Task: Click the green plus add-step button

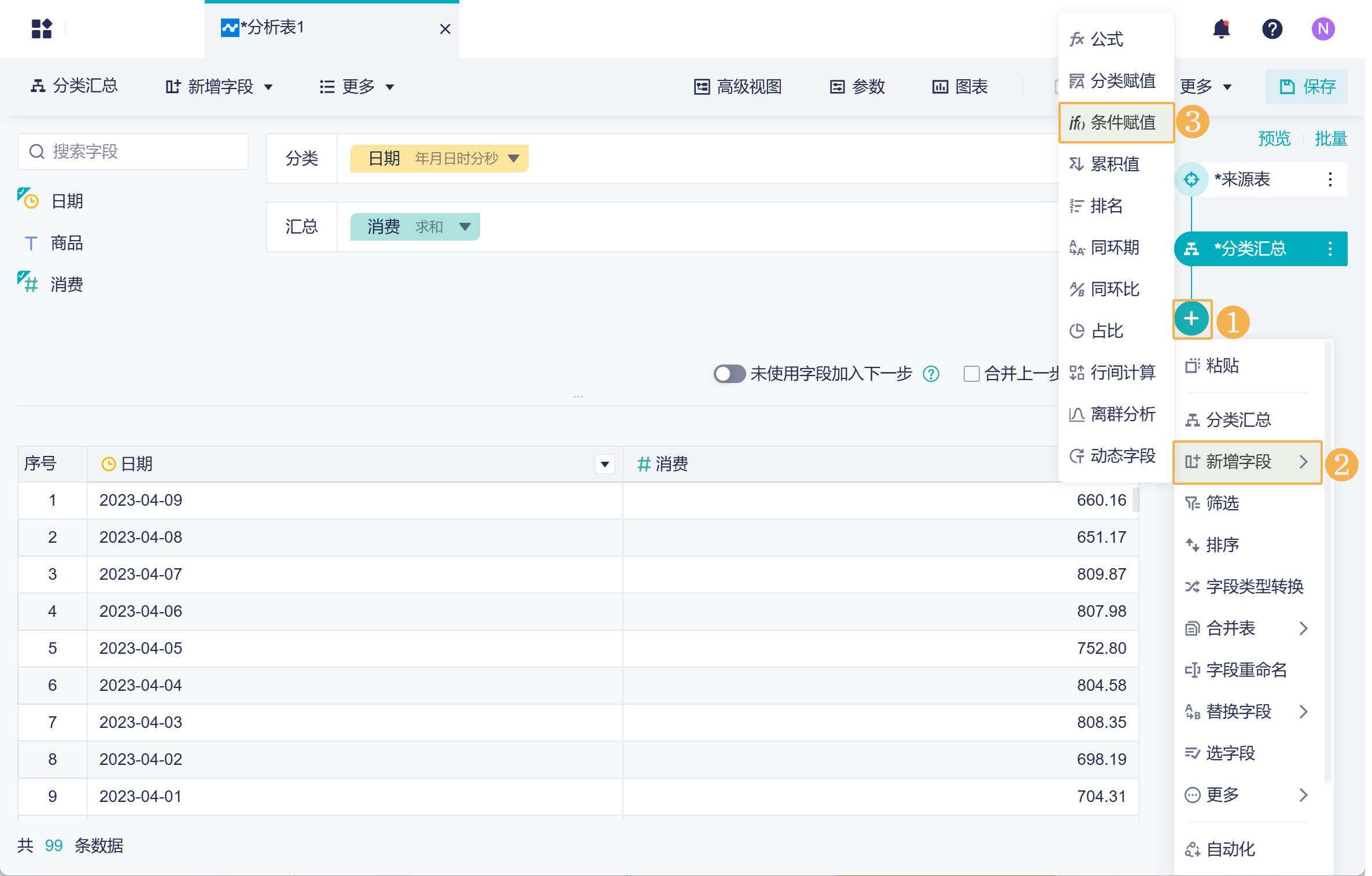Action: 1191,319
